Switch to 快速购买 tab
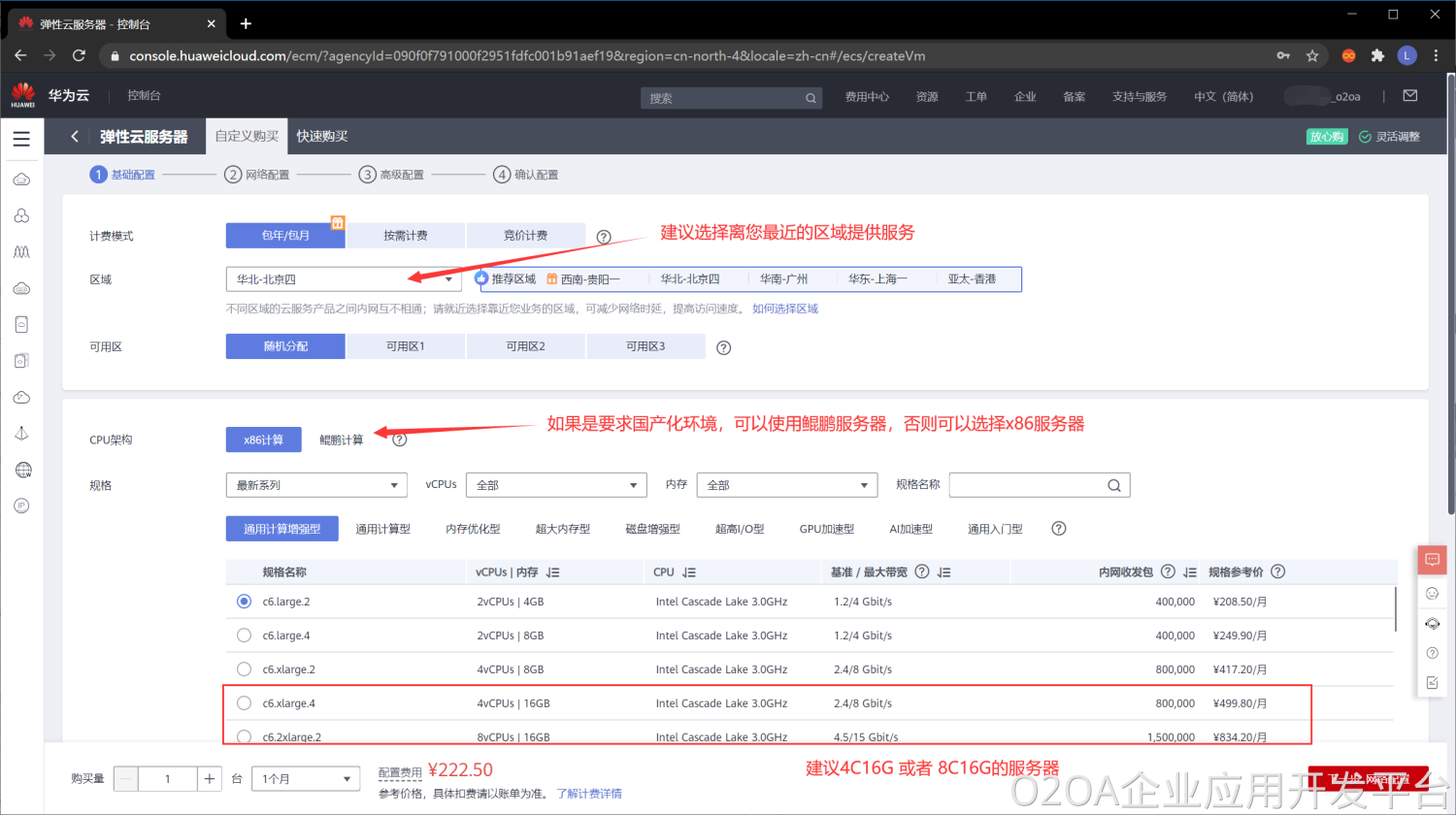The width and height of the screenshot is (1456, 815). point(322,137)
